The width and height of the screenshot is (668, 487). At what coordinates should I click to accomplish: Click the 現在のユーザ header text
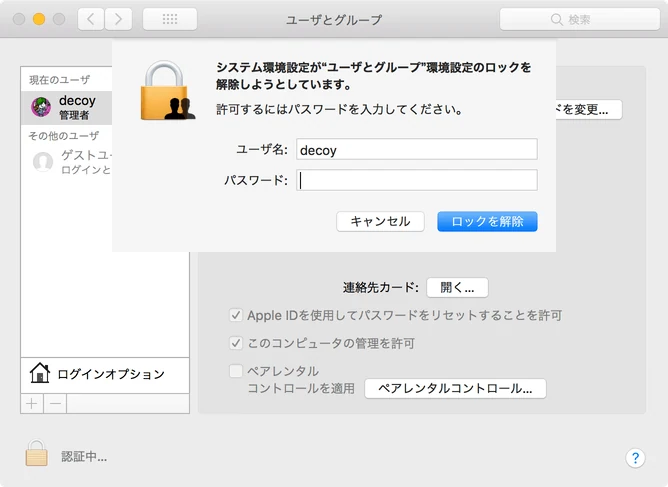[x=59, y=80]
